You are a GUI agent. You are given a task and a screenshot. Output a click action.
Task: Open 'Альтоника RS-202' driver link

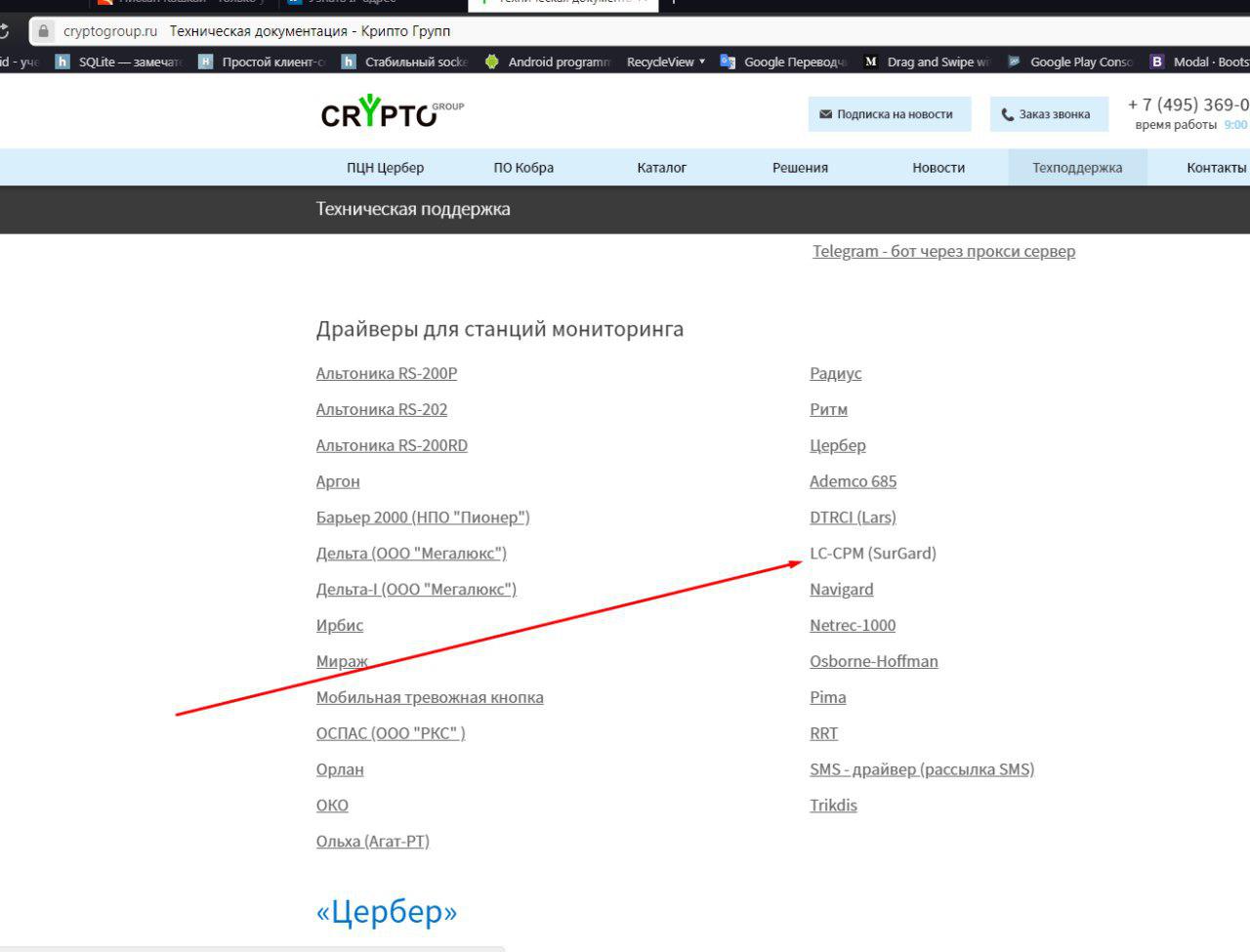coord(382,409)
